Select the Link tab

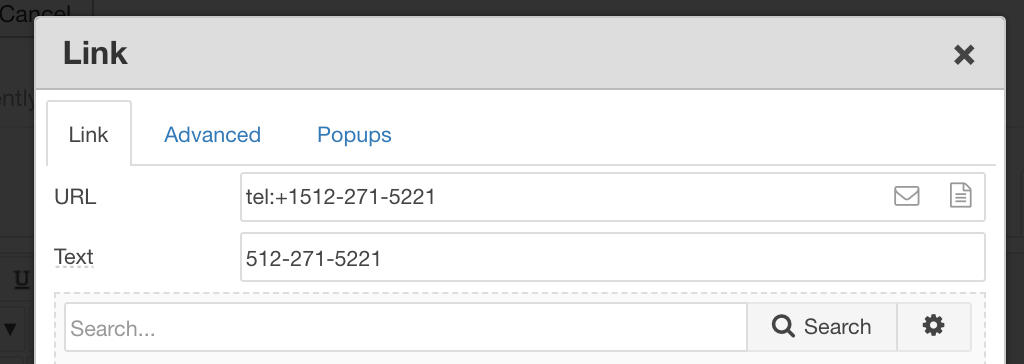[89, 135]
